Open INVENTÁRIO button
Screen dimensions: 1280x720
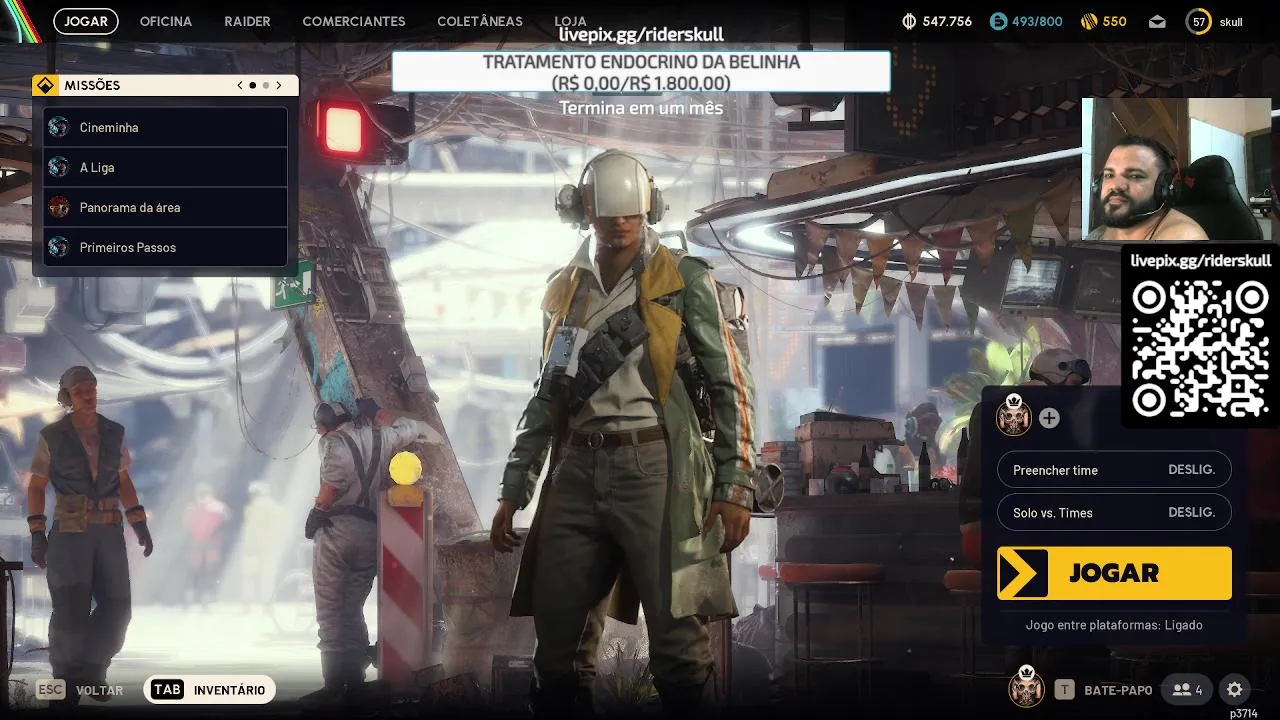click(x=210, y=689)
